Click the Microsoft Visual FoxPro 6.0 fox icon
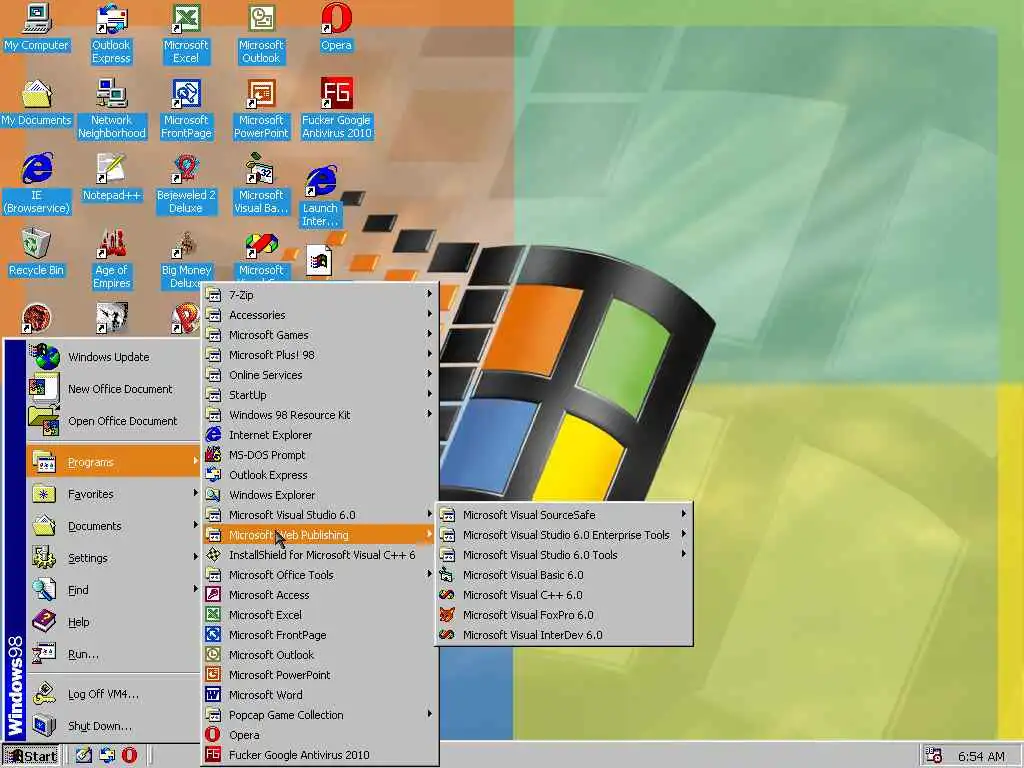The height and width of the screenshot is (768, 1024). pos(447,615)
